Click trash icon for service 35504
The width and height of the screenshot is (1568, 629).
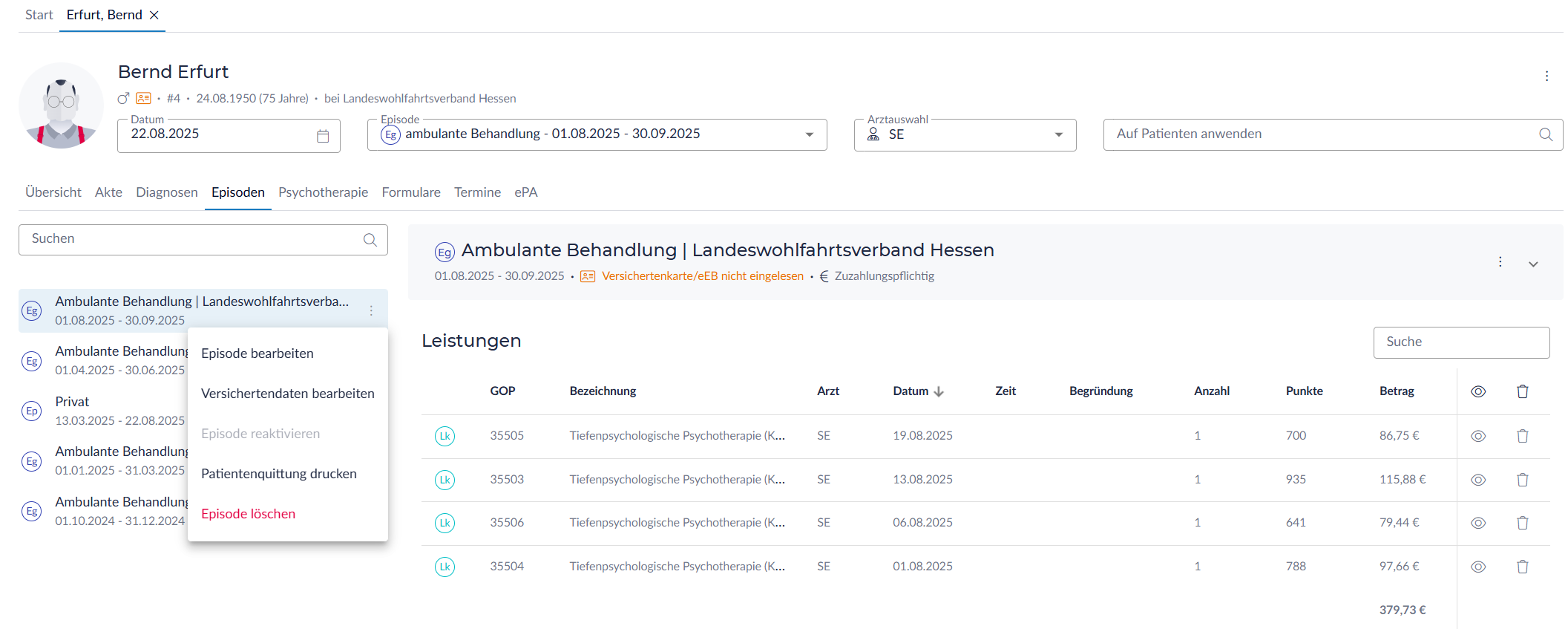coord(1522,567)
